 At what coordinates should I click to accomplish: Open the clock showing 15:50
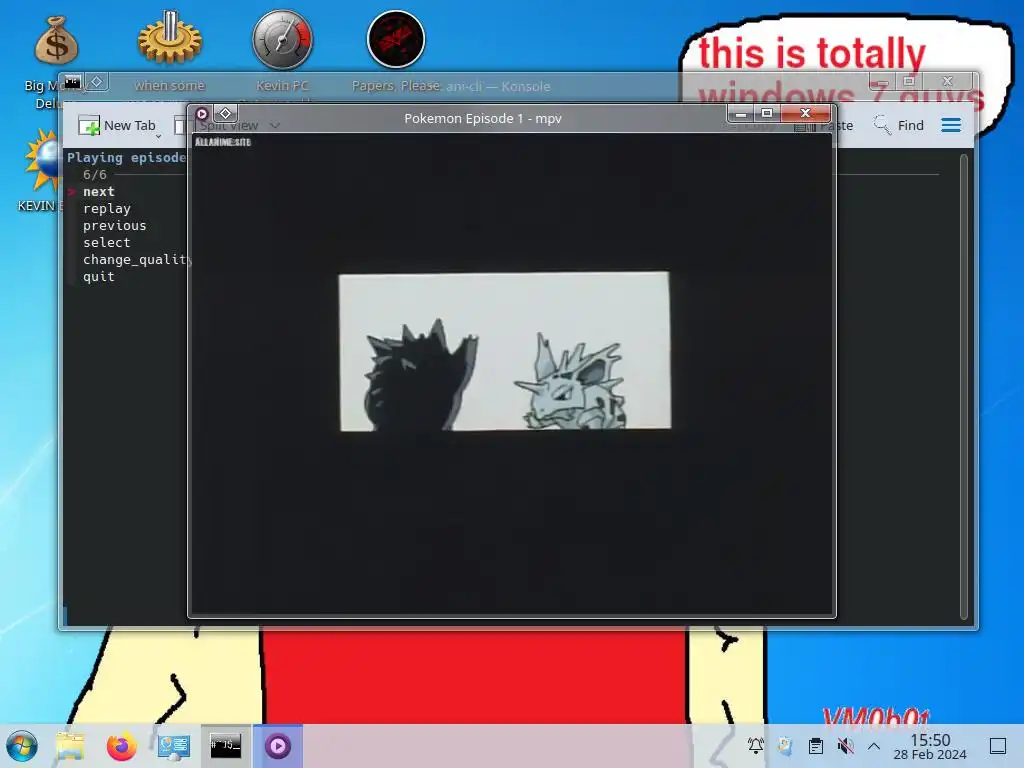930,746
